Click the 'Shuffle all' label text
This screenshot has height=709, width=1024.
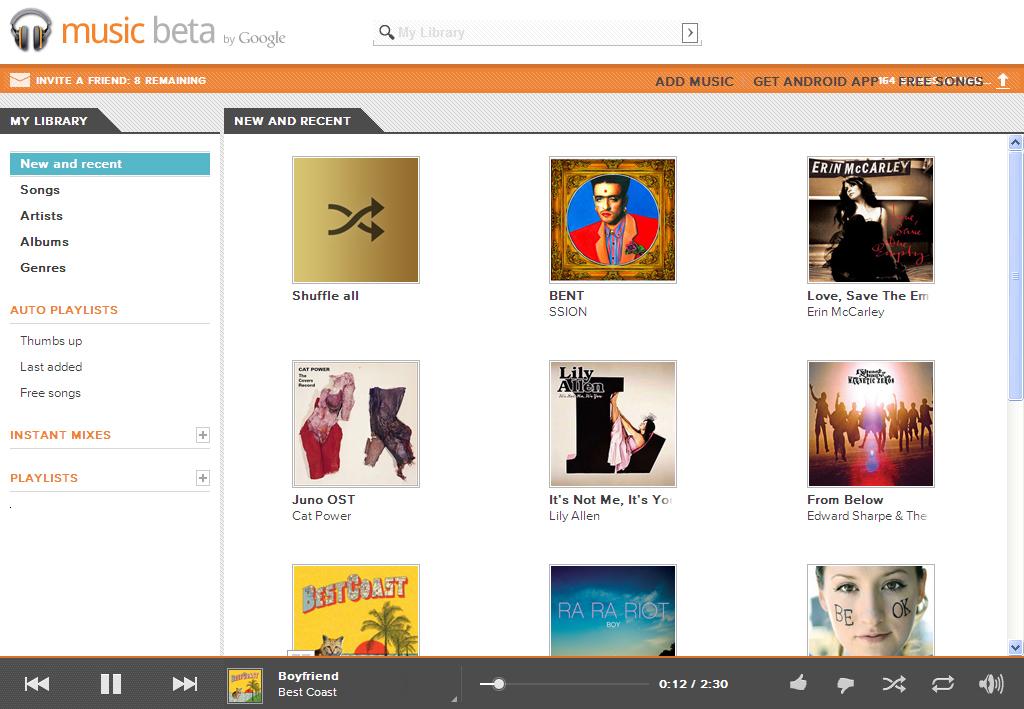(325, 296)
